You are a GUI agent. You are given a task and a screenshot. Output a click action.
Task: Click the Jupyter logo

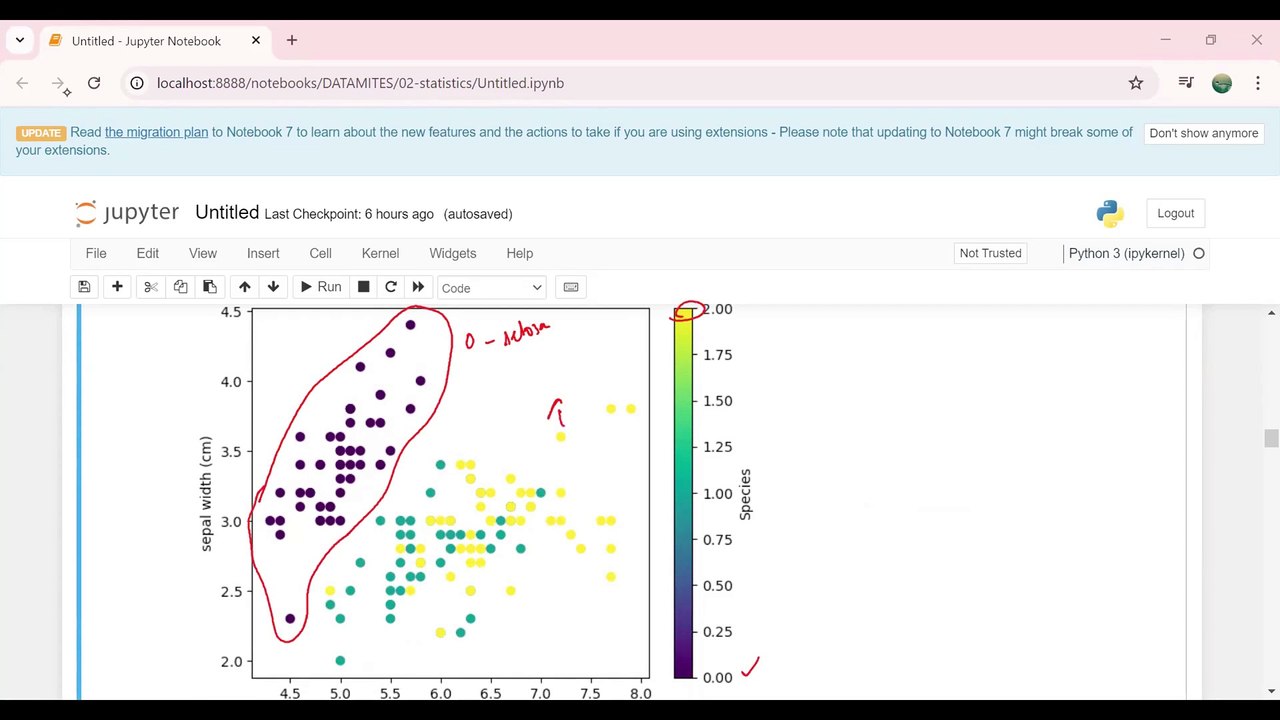click(127, 213)
